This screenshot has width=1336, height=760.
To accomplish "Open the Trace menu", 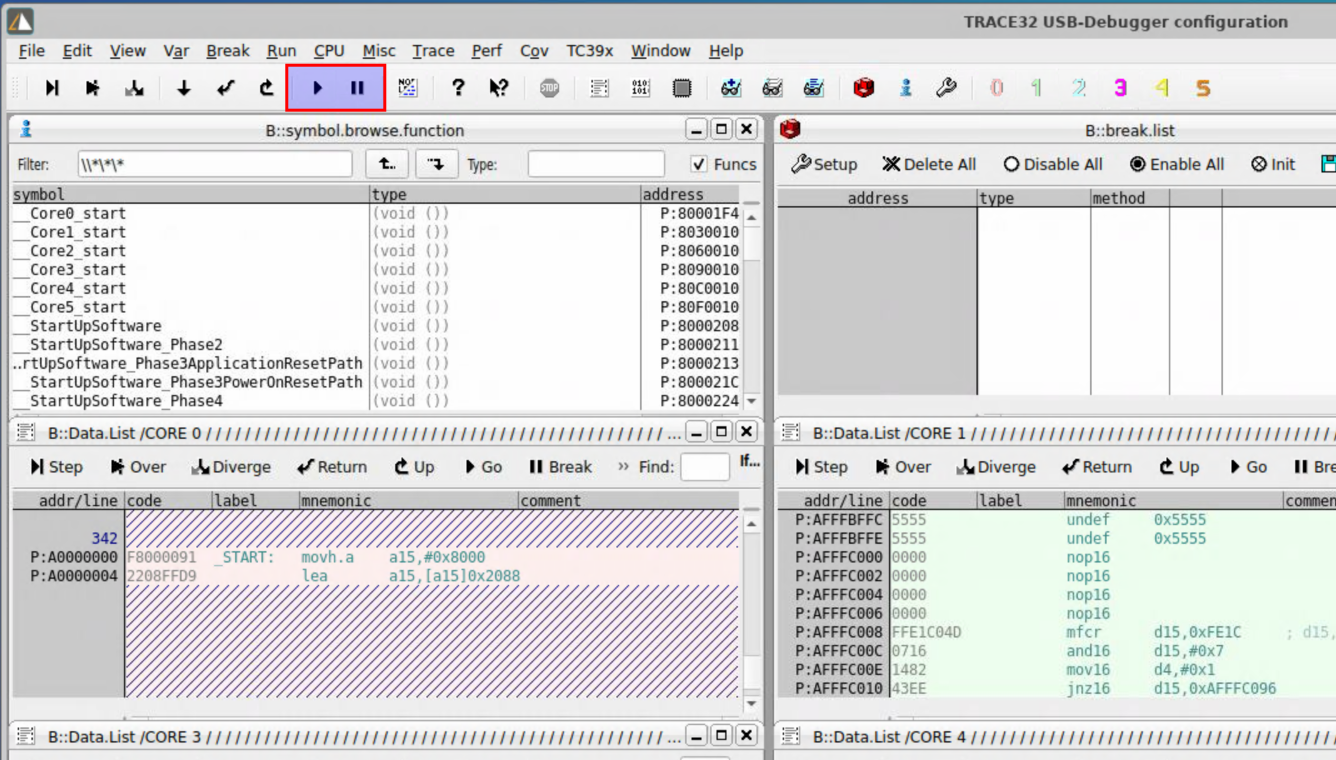I will coord(433,51).
